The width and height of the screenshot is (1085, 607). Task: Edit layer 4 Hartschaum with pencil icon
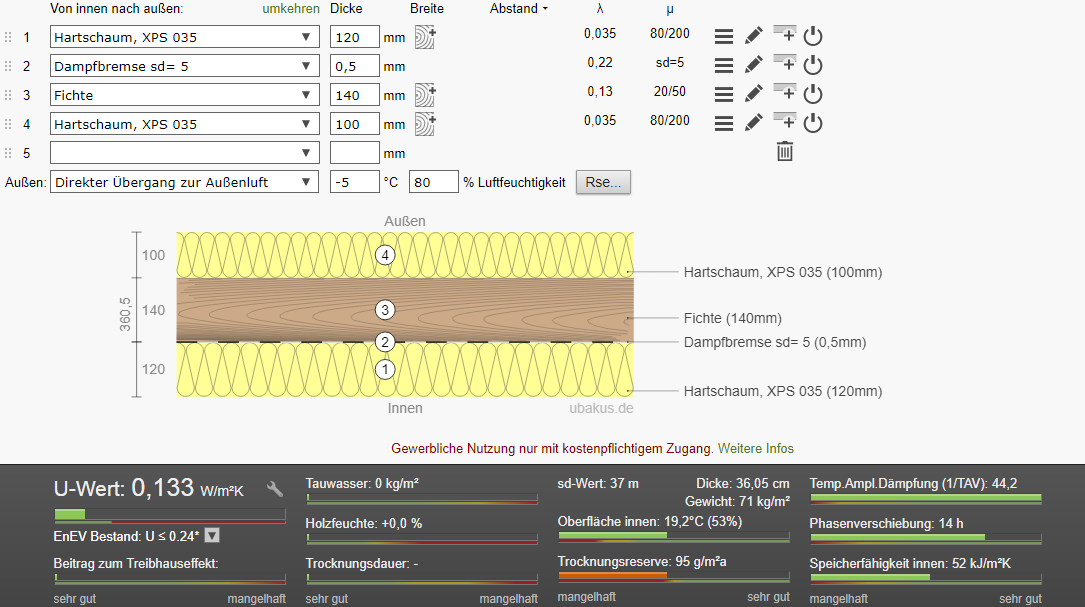pos(754,123)
